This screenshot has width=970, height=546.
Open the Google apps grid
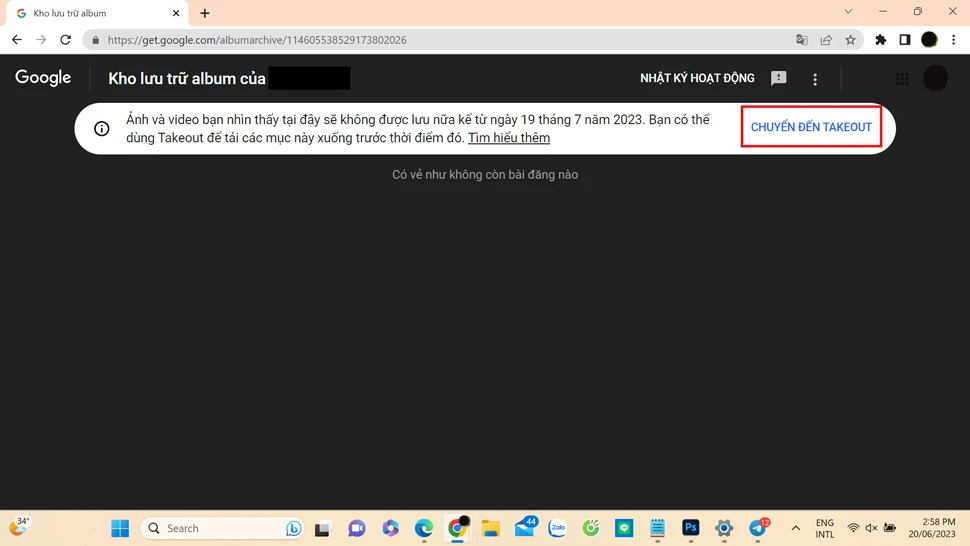902,79
